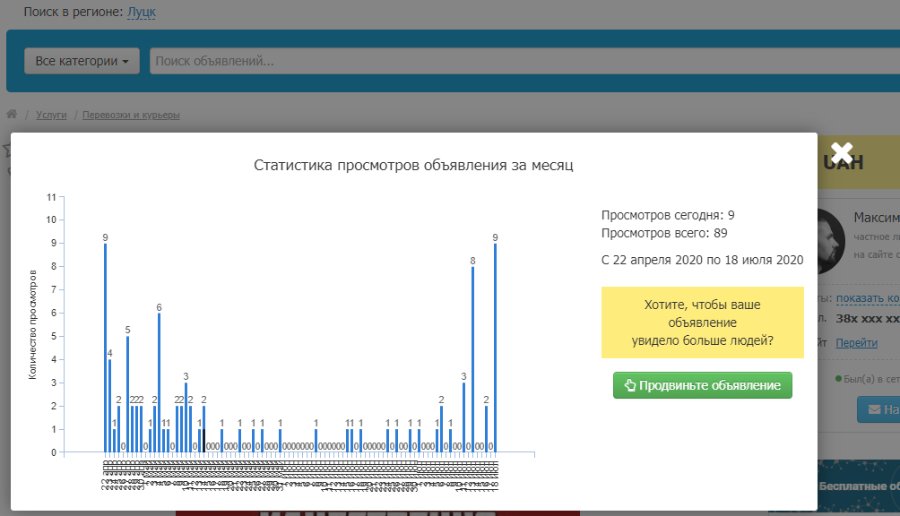Screen dimensions: 900x516
Task: Click the 'Бесплатные' banner at bottom right
Action: coord(858,487)
